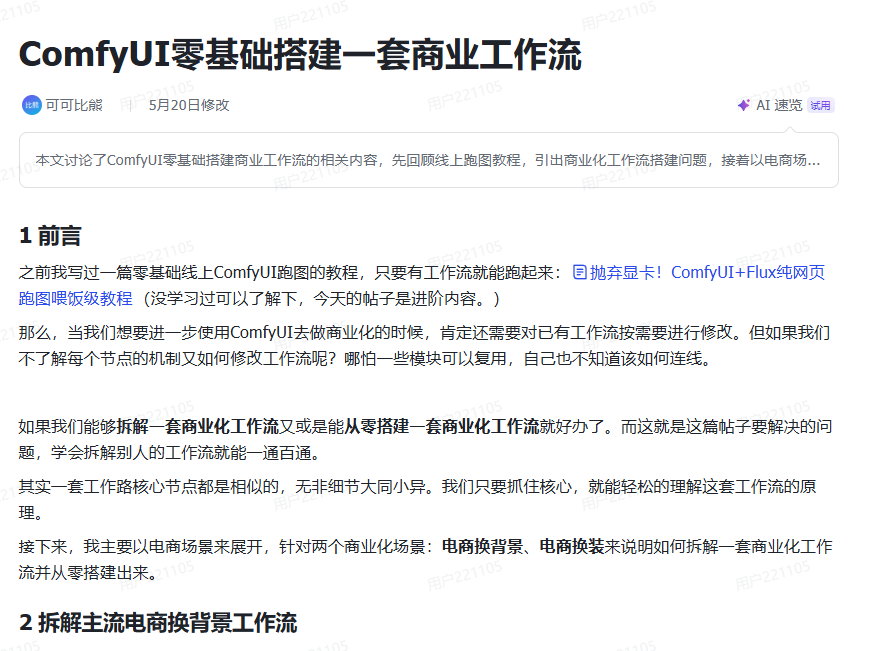This screenshot has width=877, height=651.
Task: Click the AI sparkle icon
Action: pyautogui.click(x=743, y=105)
